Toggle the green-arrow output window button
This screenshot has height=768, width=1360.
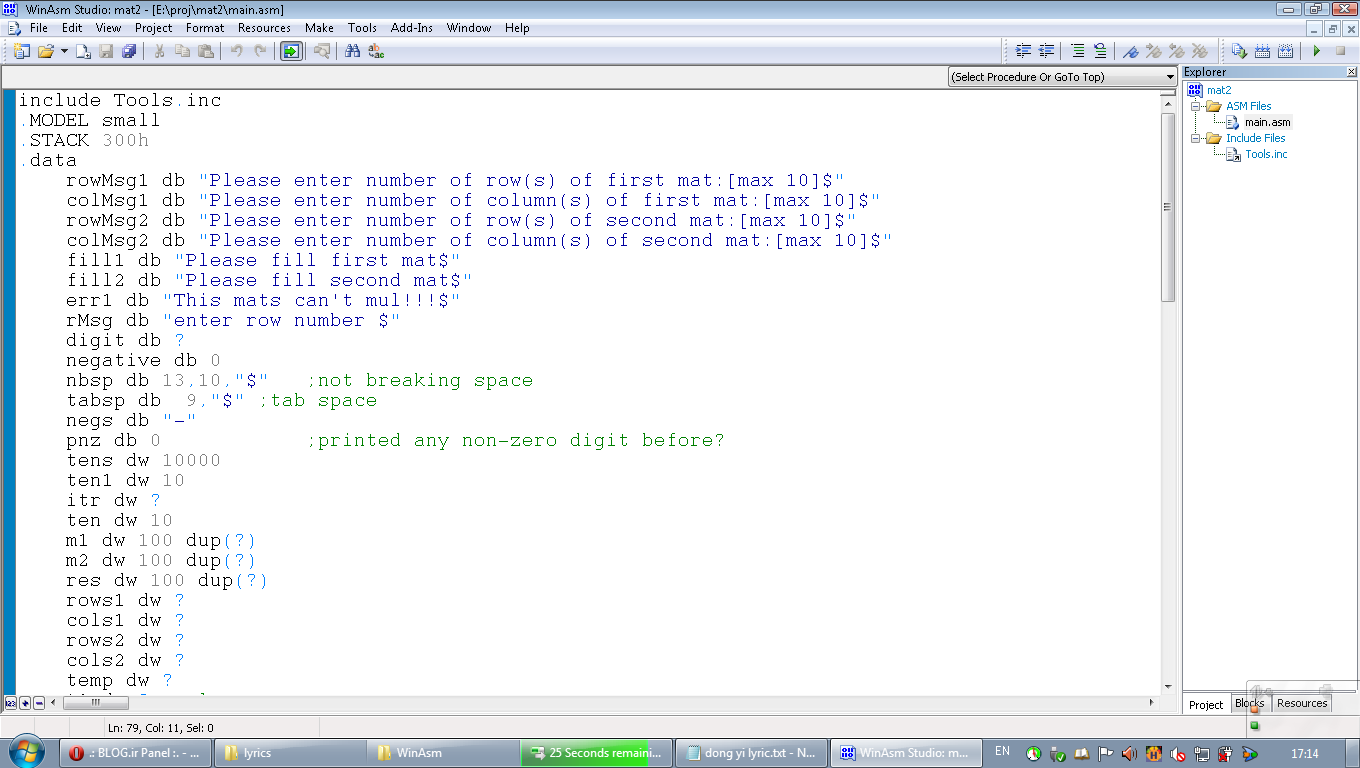click(x=290, y=51)
